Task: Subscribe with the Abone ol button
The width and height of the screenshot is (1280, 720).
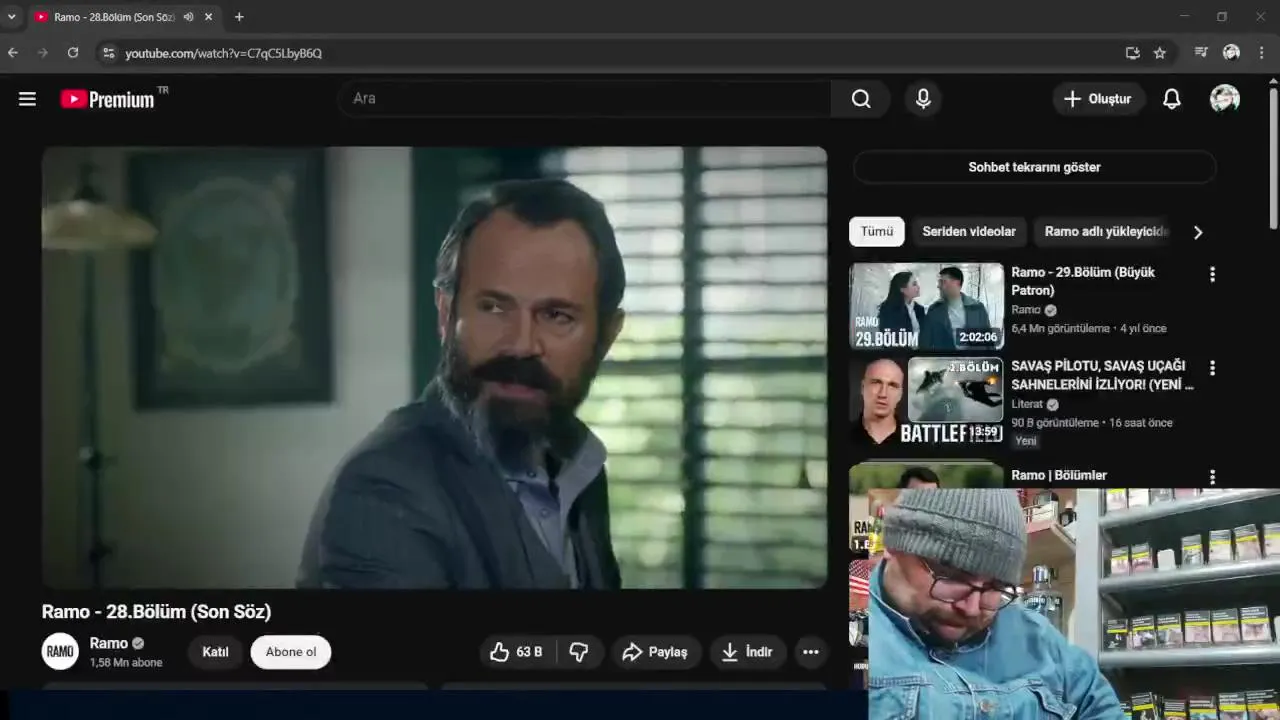Action: click(x=291, y=652)
